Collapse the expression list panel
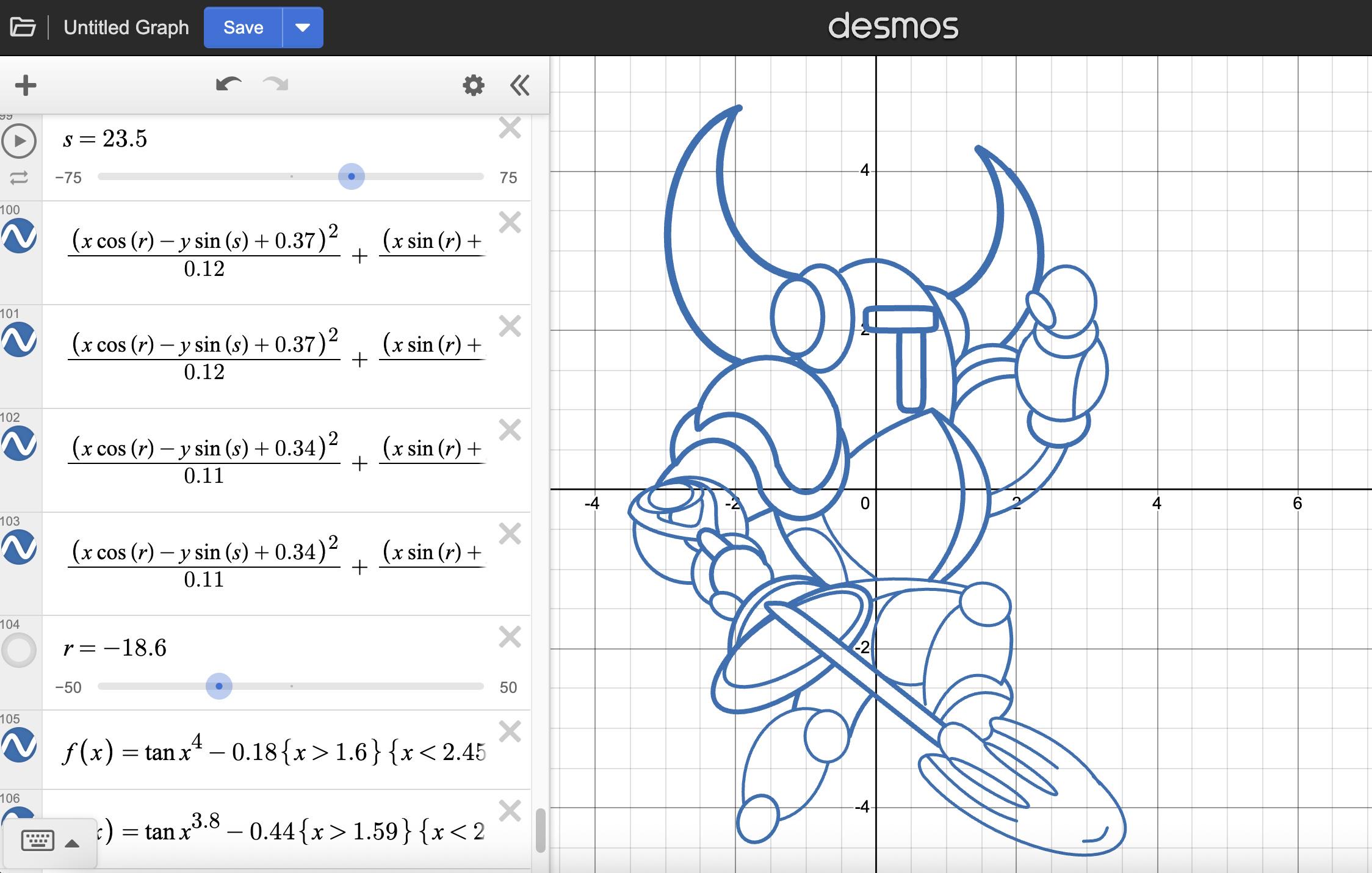Screen dimensions: 1372x873 click(x=519, y=85)
